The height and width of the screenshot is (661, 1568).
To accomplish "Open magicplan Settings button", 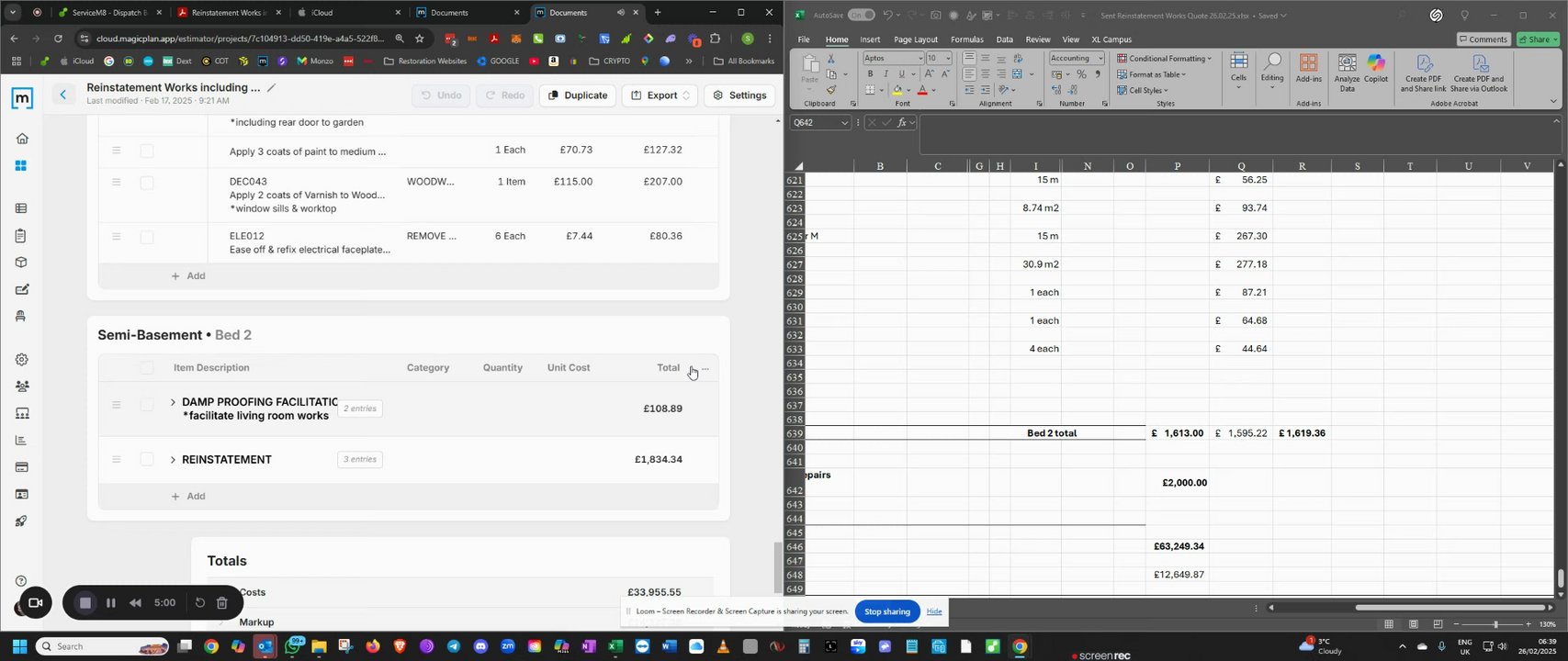I will click(x=739, y=95).
